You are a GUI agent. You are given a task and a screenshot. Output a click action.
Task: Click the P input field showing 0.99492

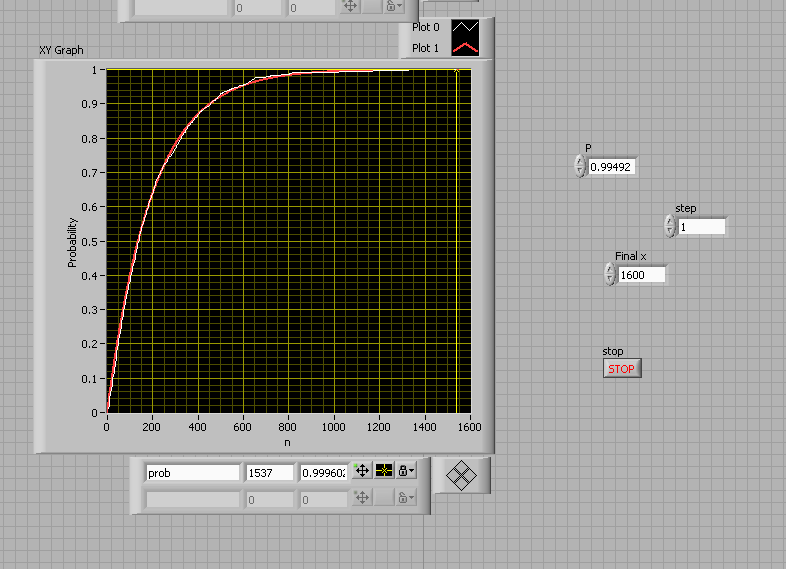coord(610,167)
